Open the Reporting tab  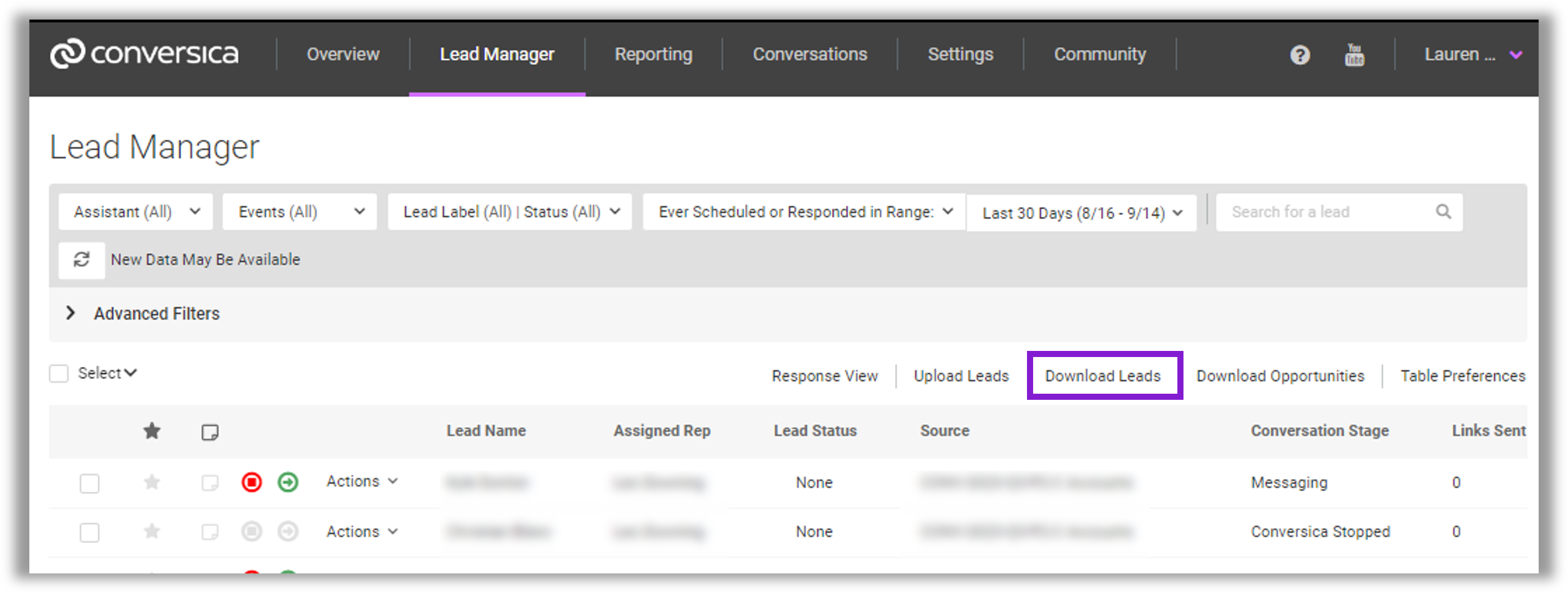pyautogui.click(x=653, y=54)
